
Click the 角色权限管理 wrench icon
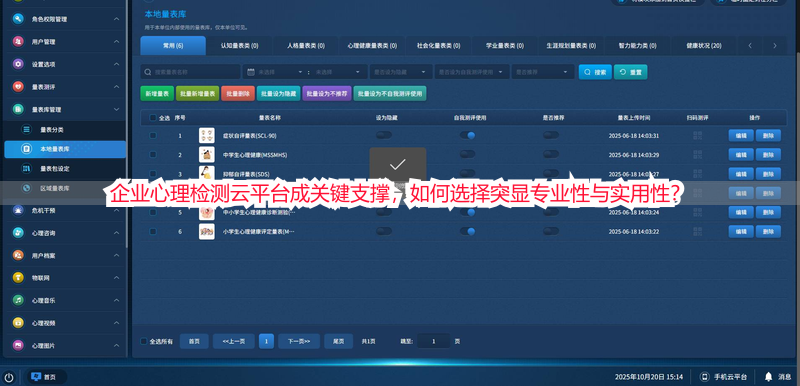18,19
